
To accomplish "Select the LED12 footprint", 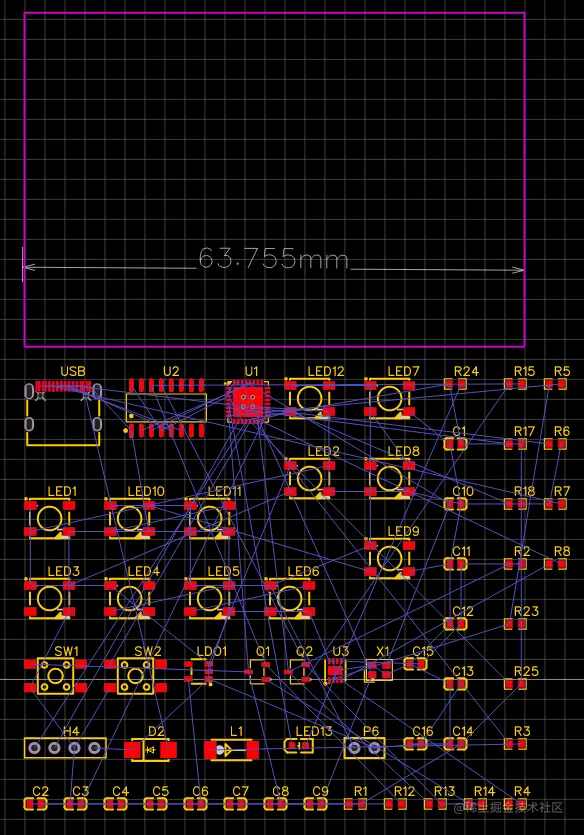I will click(x=309, y=398).
